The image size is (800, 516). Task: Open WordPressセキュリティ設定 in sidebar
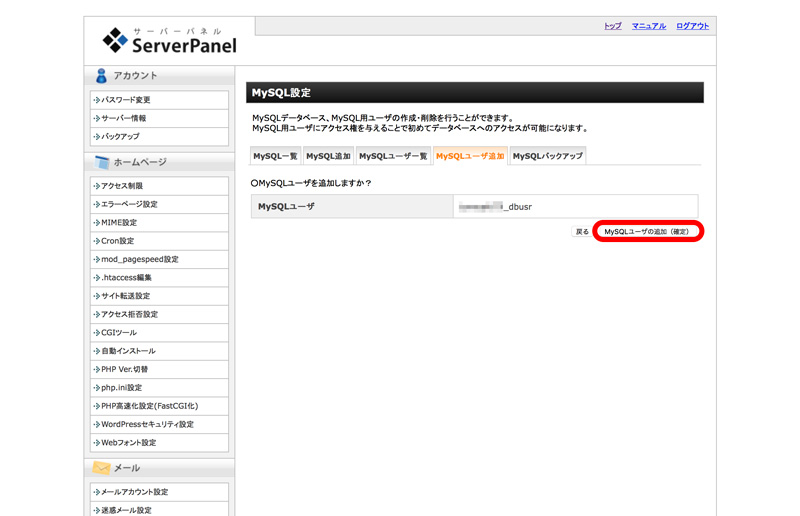pyautogui.click(x=159, y=425)
